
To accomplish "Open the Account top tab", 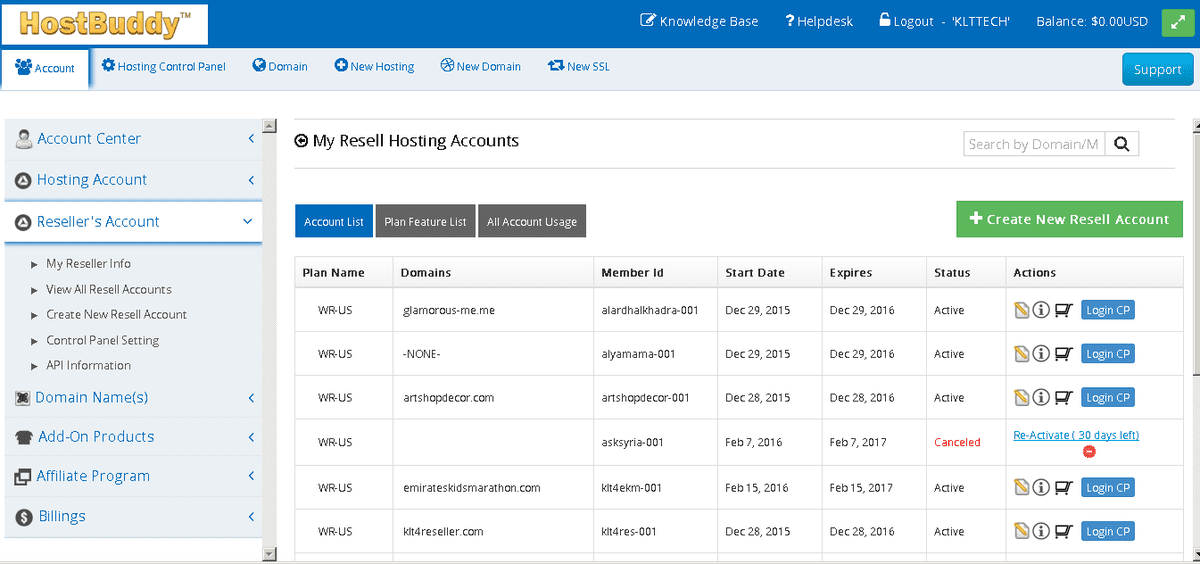I will [45, 68].
